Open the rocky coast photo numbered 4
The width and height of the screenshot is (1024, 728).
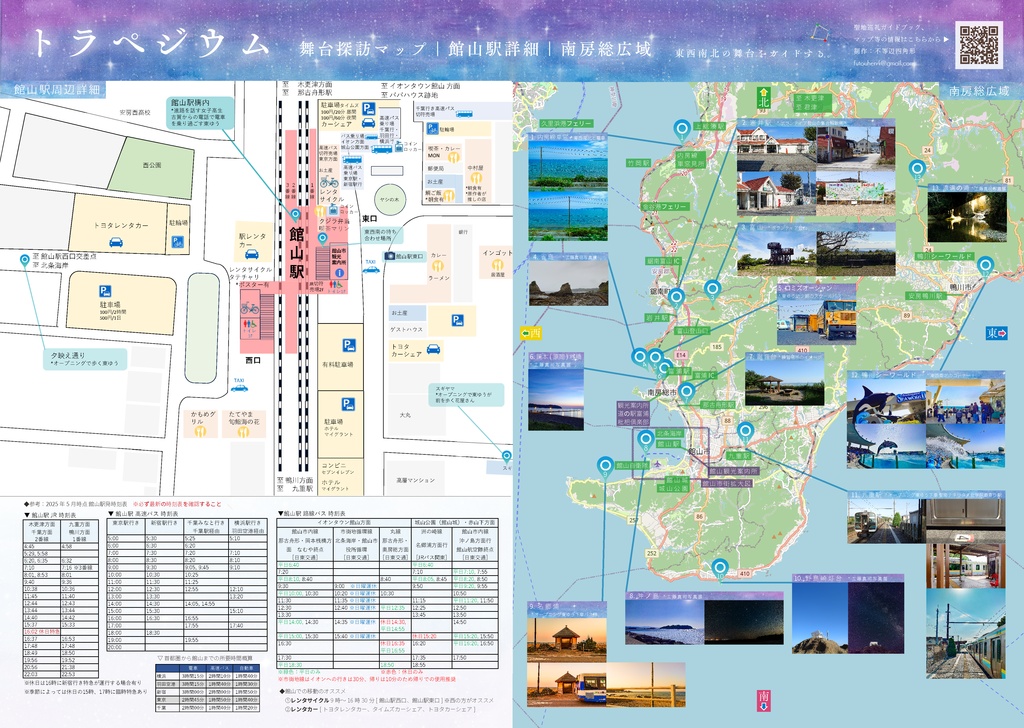568,283
